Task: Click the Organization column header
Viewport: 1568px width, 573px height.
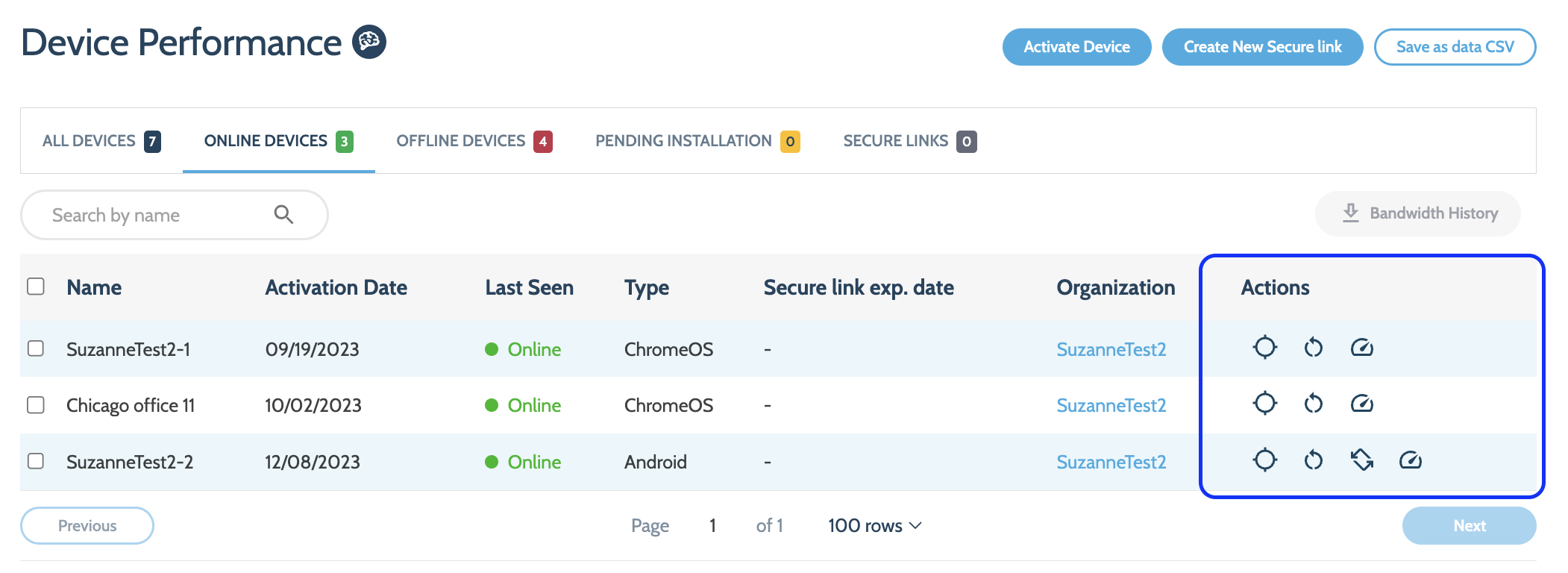Action: point(1115,287)
